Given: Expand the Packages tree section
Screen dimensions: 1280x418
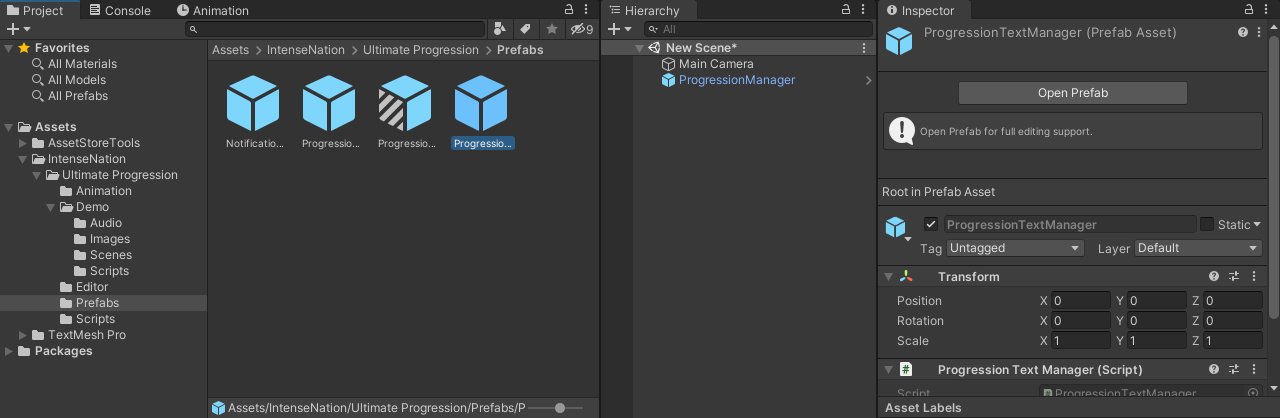Looking at the screenshot, I should [9, 352].
